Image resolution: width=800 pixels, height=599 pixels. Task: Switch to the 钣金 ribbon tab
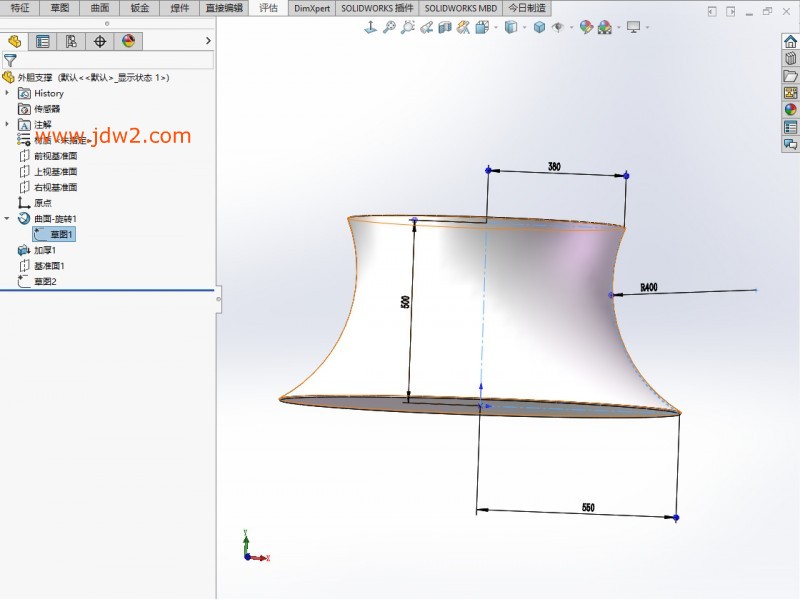click(x=139, y=7)
